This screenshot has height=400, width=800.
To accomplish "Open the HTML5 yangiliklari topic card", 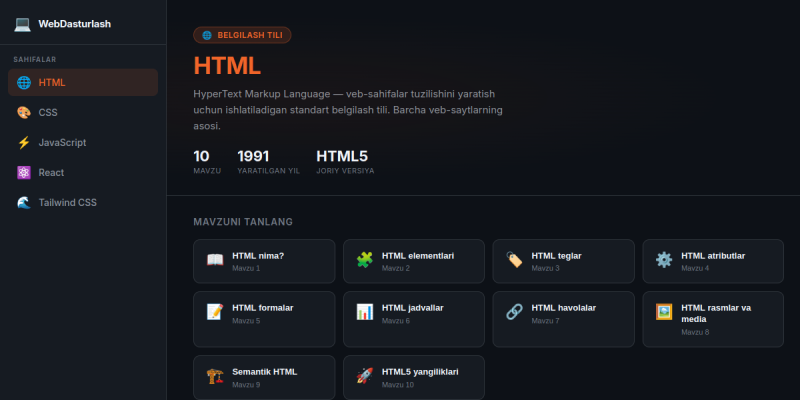I will 414,378.
